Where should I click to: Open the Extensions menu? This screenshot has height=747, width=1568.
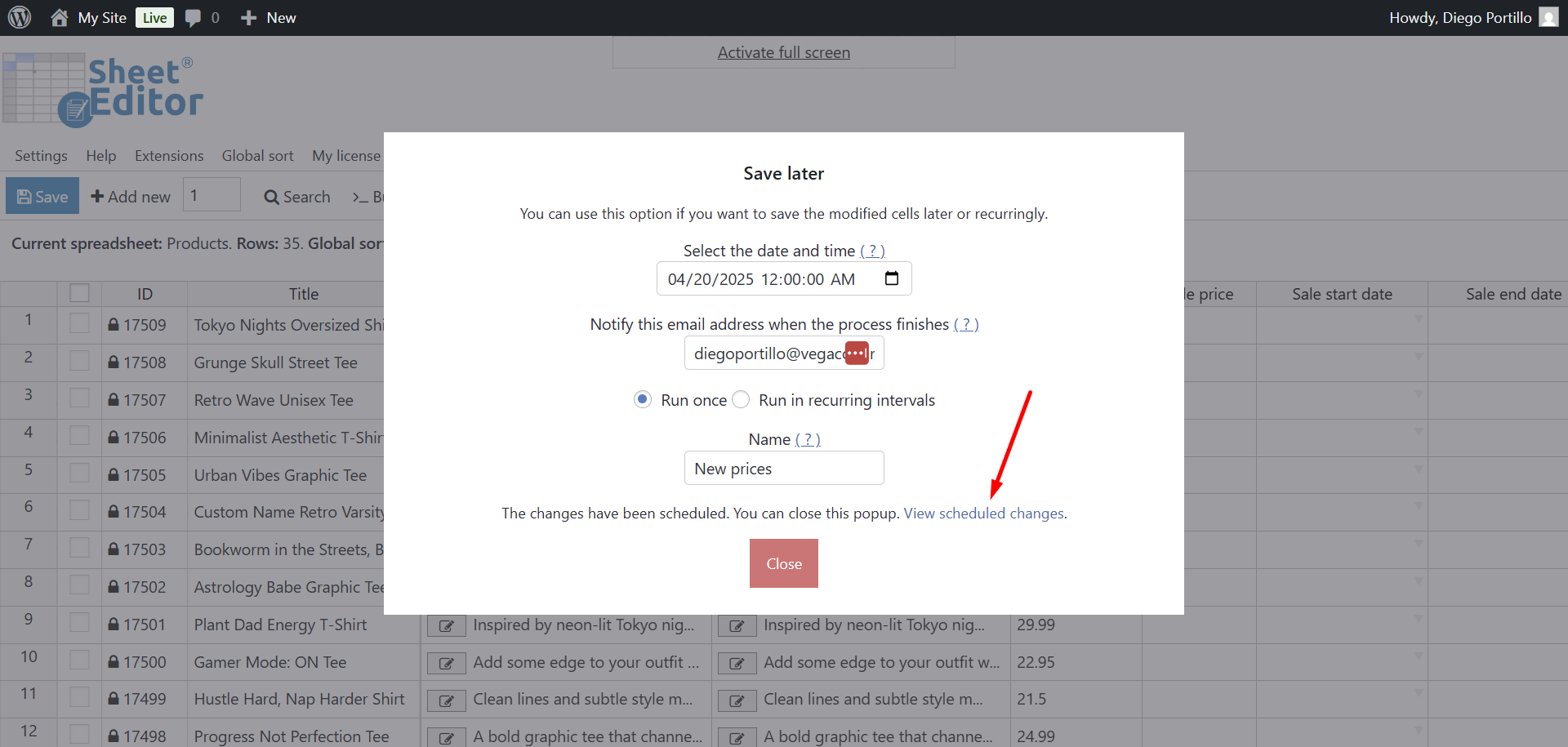tap(169, 156)
